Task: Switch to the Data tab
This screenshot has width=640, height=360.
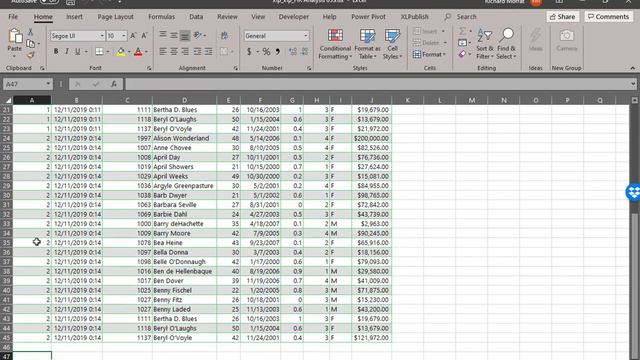Action: tap(196, 17)
